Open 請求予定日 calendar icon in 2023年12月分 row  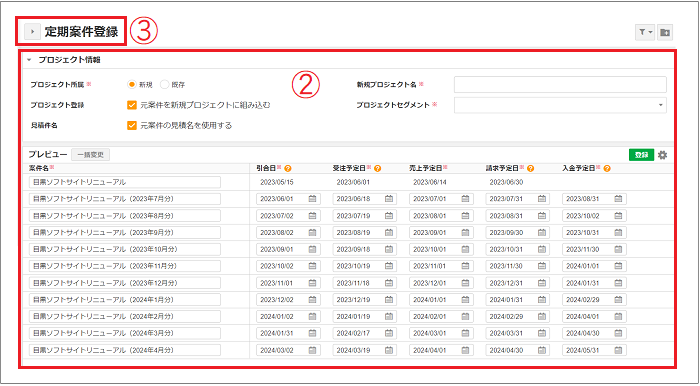[542, 283]
